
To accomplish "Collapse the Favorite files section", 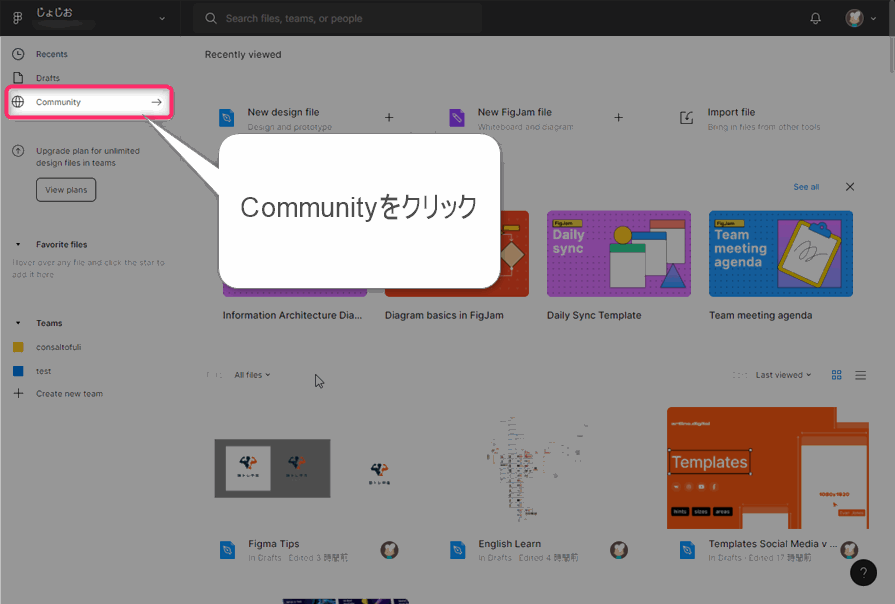I will 18,244.
